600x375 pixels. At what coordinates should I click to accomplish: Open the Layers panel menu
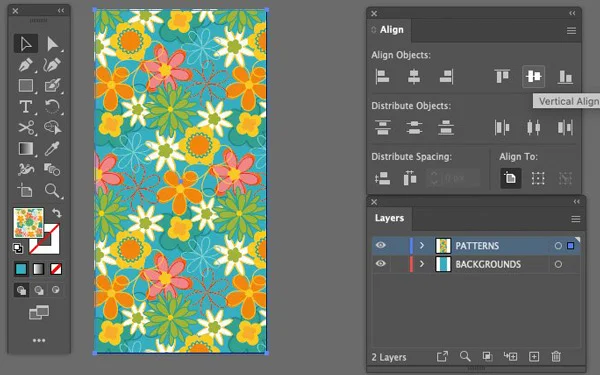point(576,219)
